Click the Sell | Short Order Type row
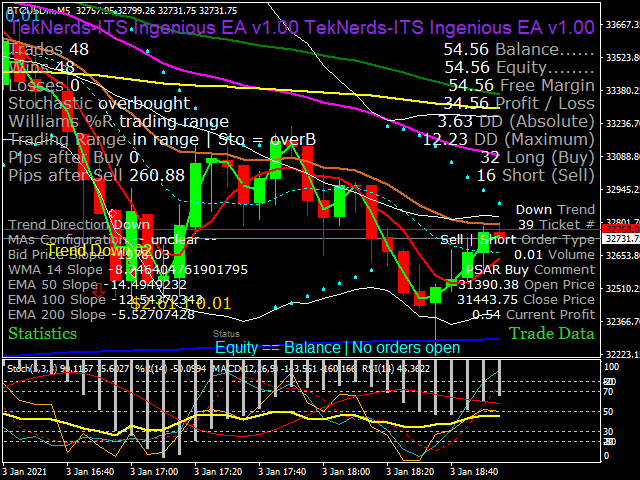 [x=518, y=240]
